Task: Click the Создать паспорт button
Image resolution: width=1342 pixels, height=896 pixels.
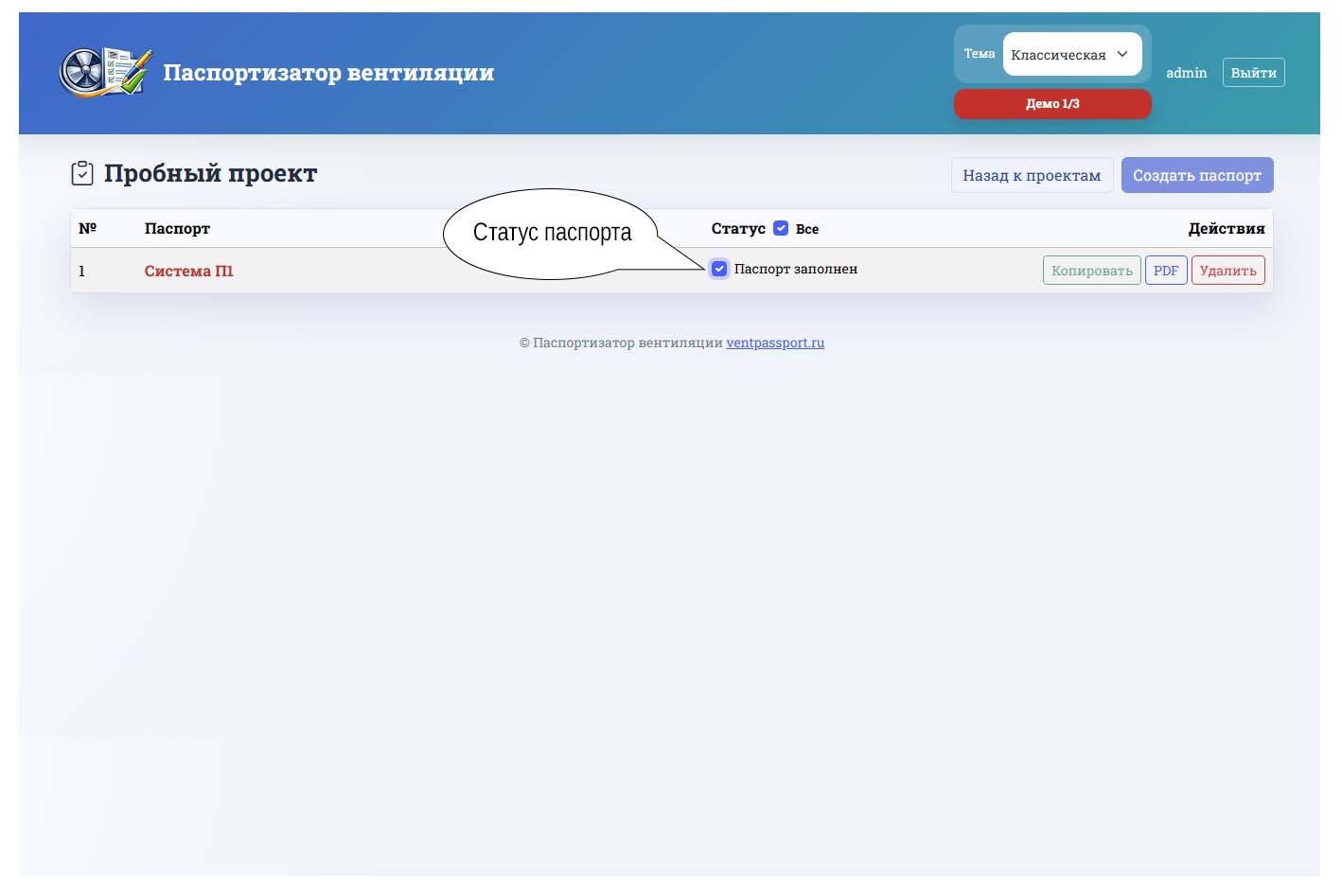Action: click(1197, 175)
